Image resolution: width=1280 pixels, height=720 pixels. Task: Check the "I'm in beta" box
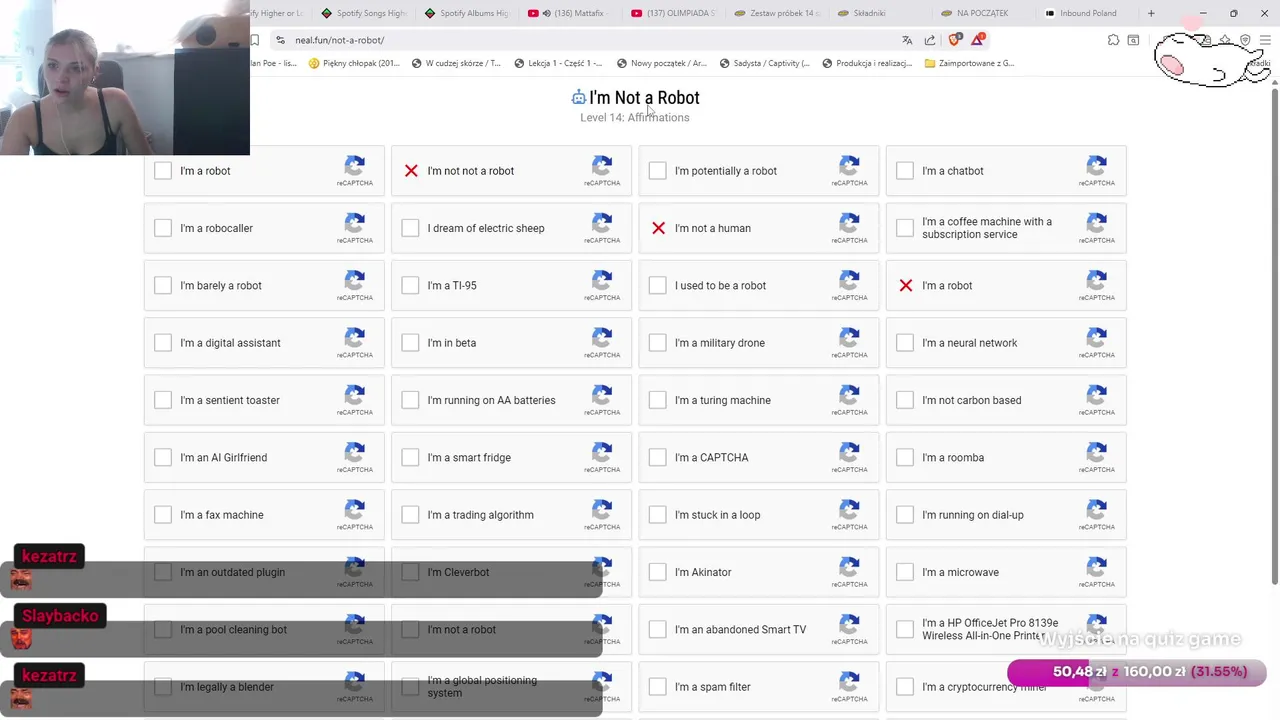click(x=410, y=343)
